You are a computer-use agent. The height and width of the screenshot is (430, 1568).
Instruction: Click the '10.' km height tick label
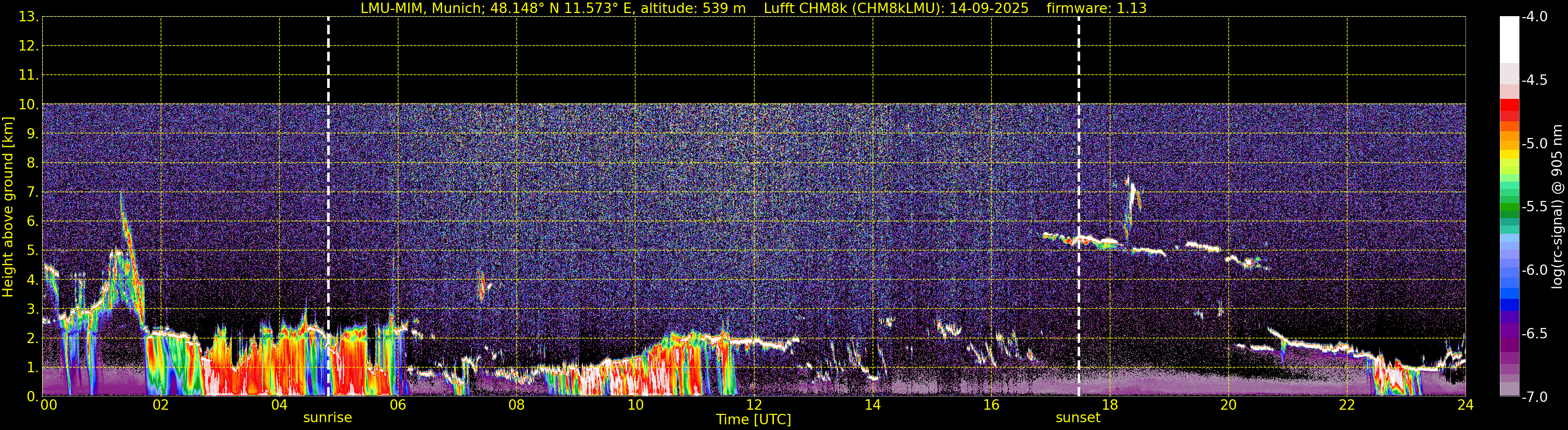[x=29, y=105]
